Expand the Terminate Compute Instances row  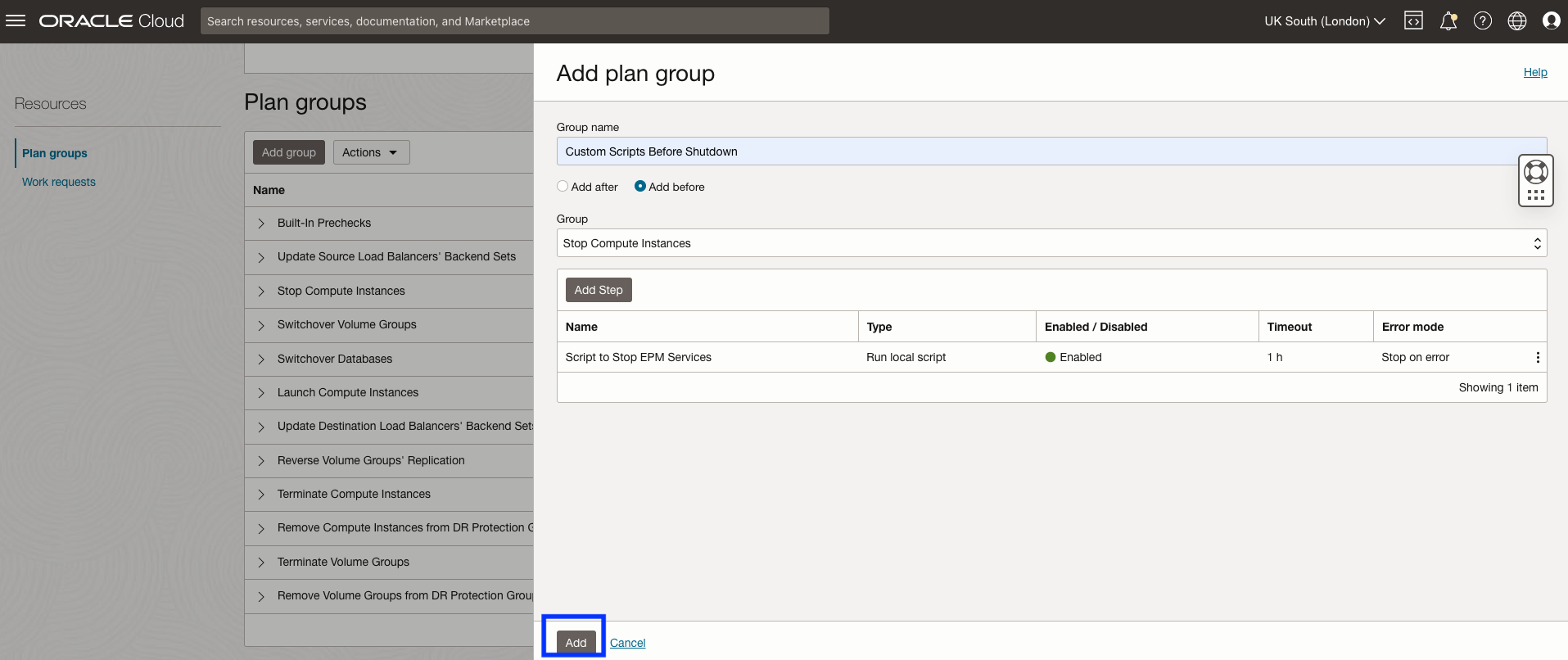261,495
